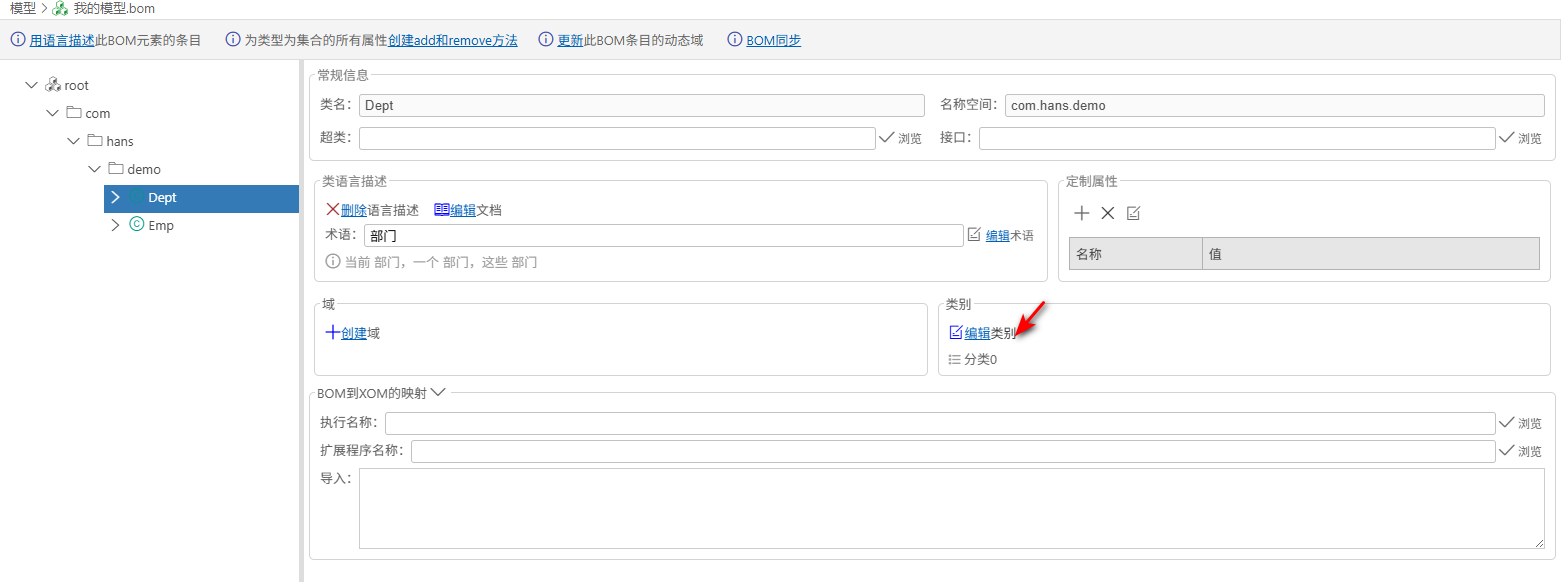This screenshot has height=582, width=1563.
Task: Collapse the root tree node
Action: [x=31, y=86]
